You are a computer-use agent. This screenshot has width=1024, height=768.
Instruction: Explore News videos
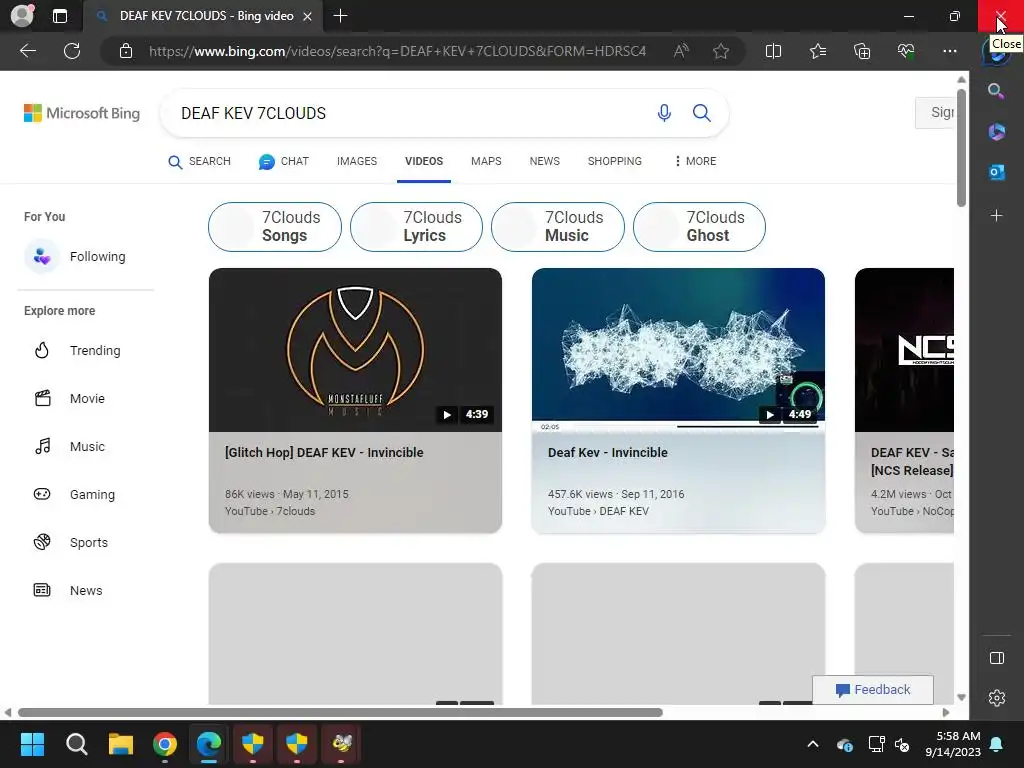pos(68,590)
